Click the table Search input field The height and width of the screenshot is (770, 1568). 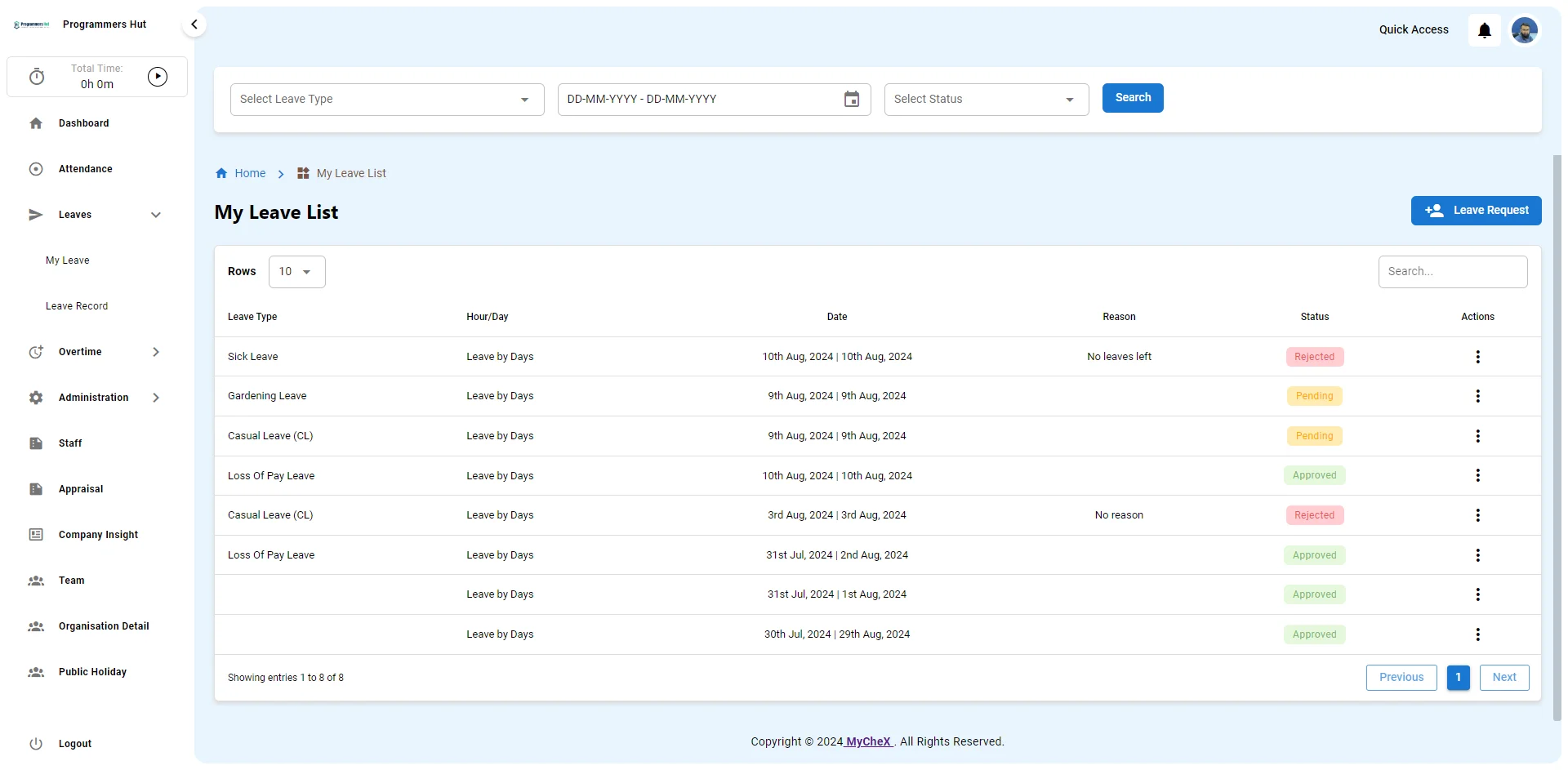click(x=1452, y=272)
